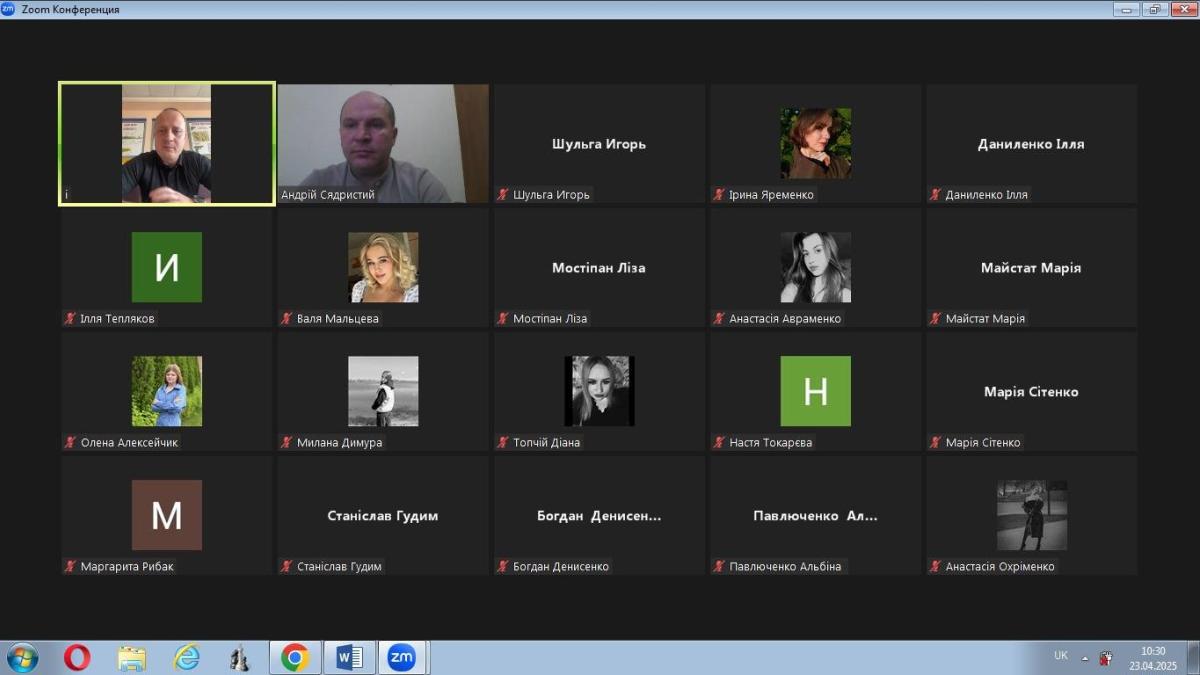This screenshot has width=1200, height=675.
Task: Switch to Google Chrome in taskbar
Action: [295, 657]
